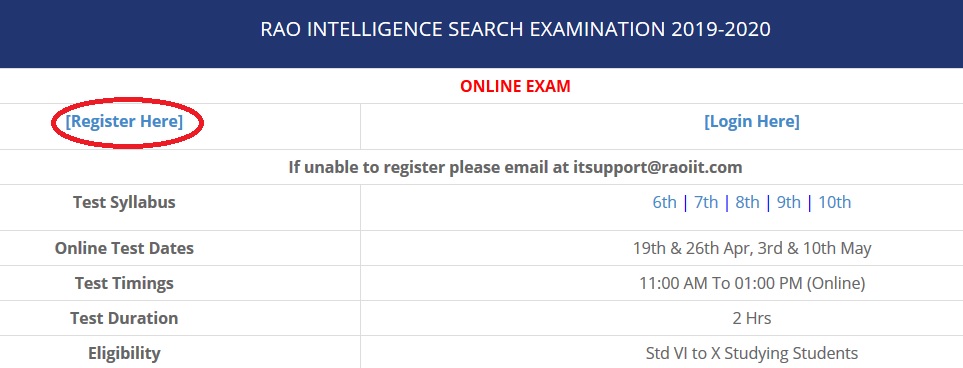This screenshot has width=963, height=368.
Task: Open the Register Here link
Action: [124, 121]
